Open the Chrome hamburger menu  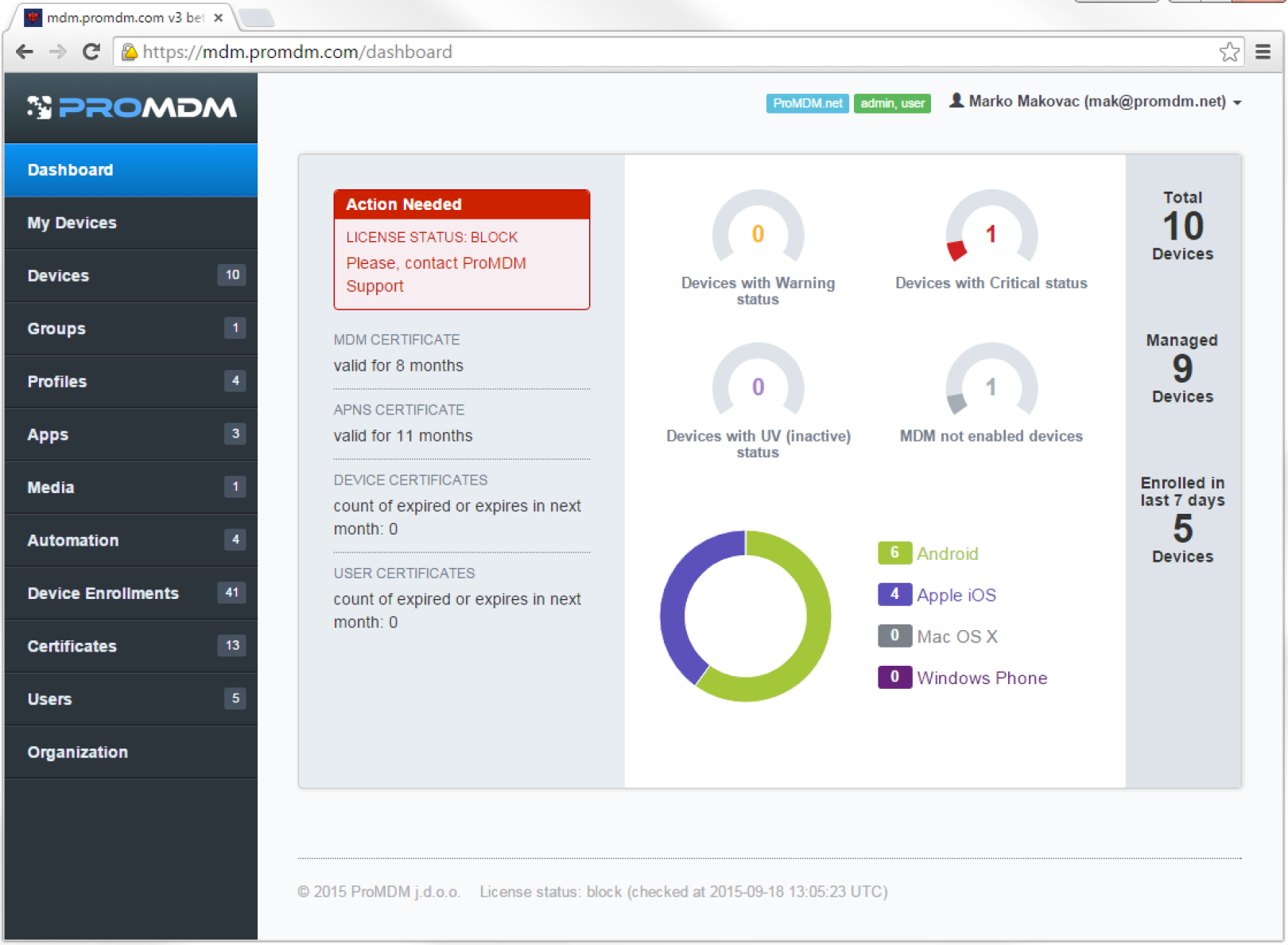pyautogui.click(x=1263, y=52)
